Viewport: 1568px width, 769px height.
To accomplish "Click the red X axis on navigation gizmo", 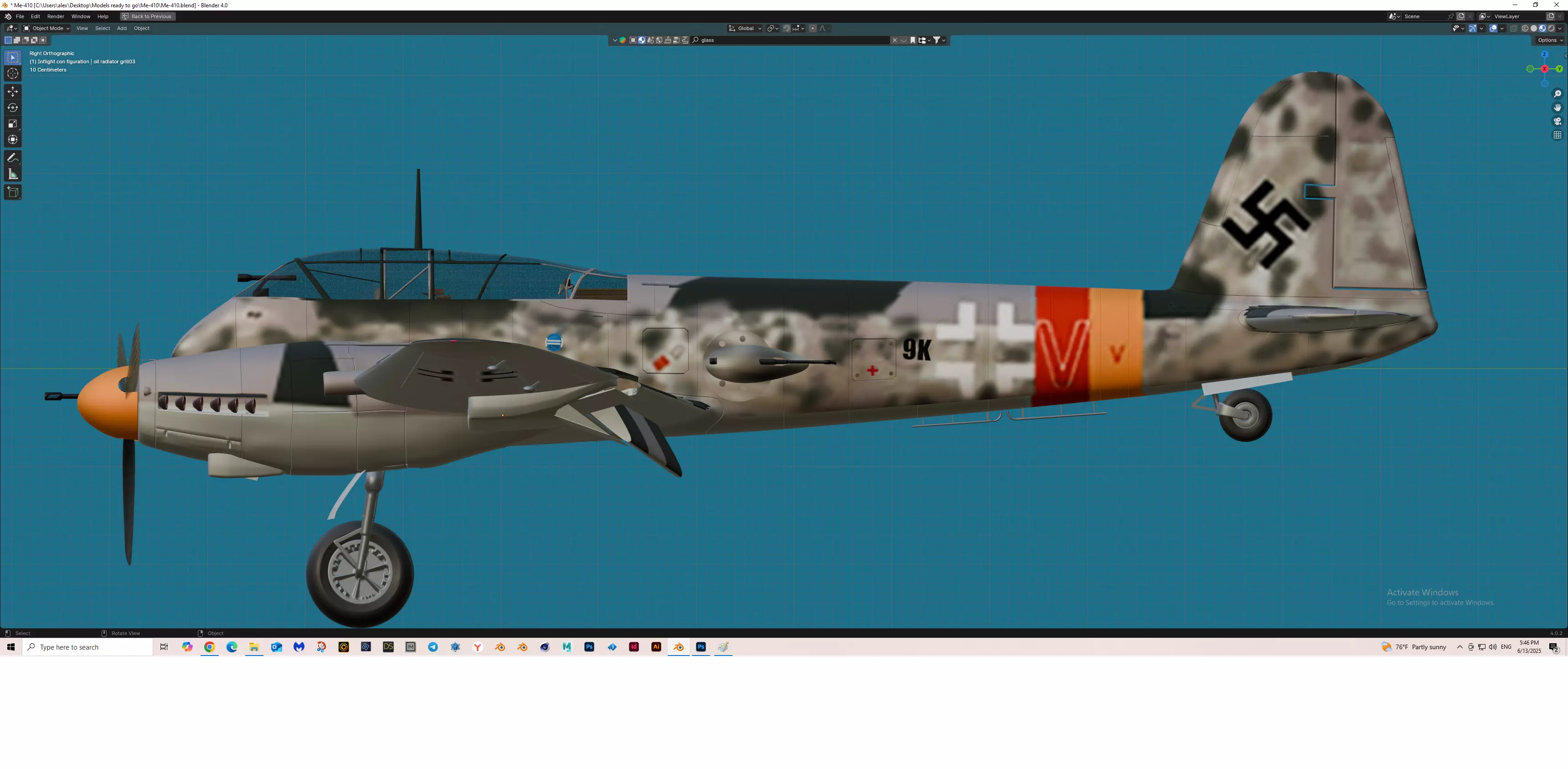I will (1544, 69).
